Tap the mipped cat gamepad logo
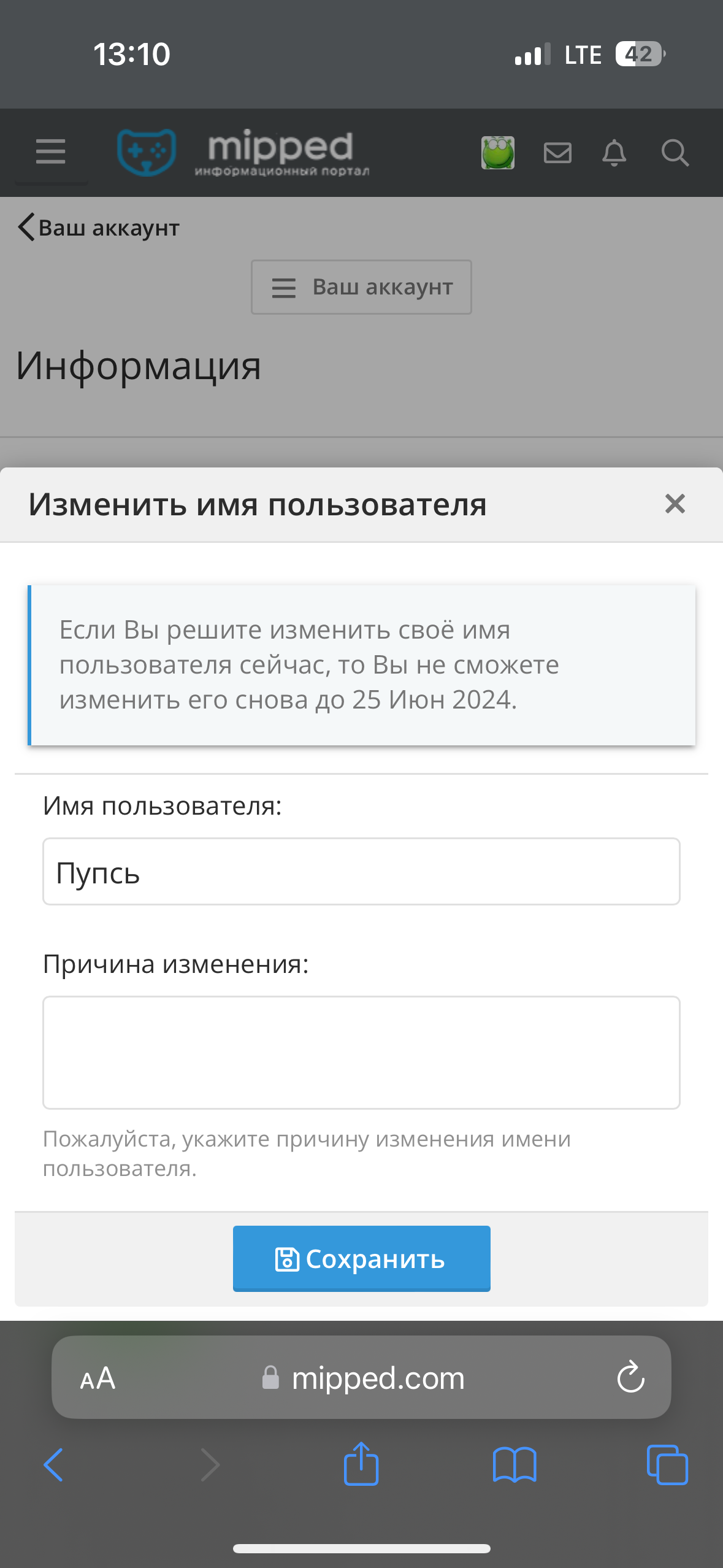This screenshot has width=723, height=1568. click(147, 152)
